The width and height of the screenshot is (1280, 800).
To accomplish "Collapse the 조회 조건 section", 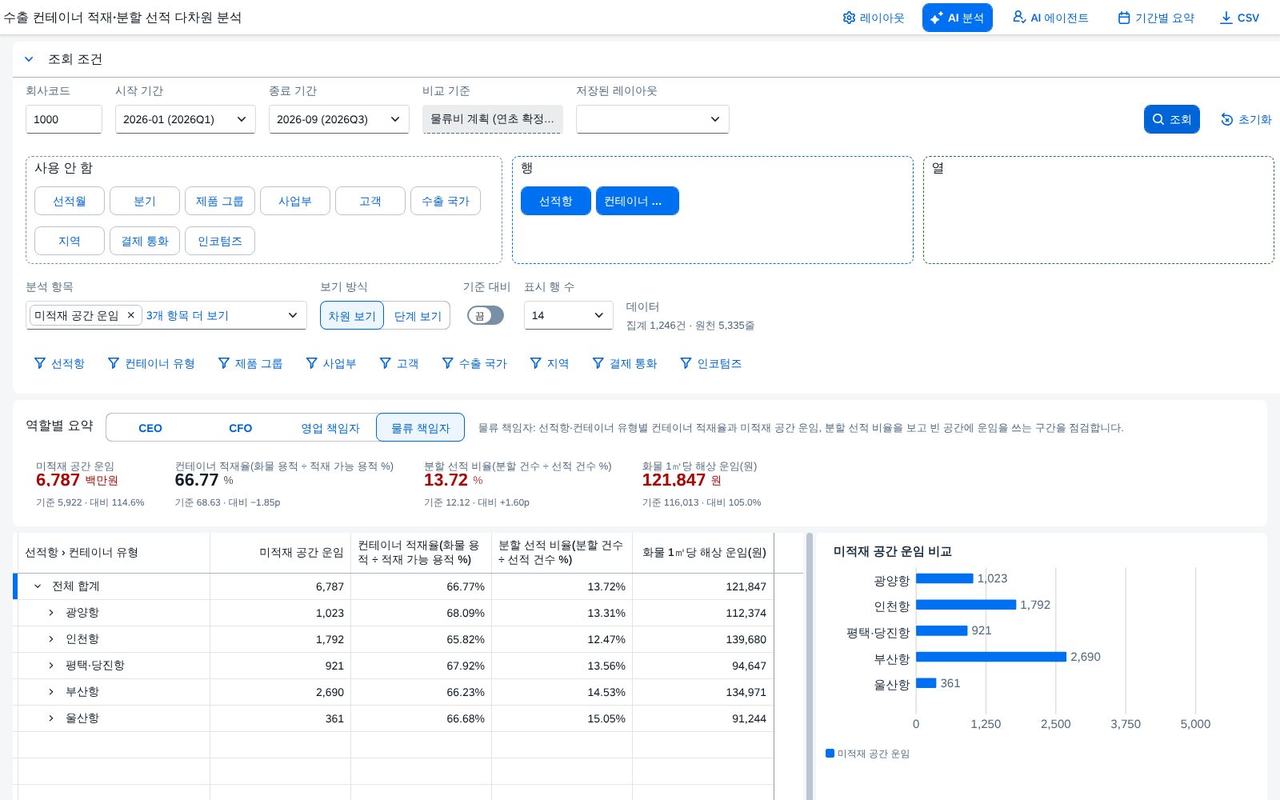I will pos(30,59).
